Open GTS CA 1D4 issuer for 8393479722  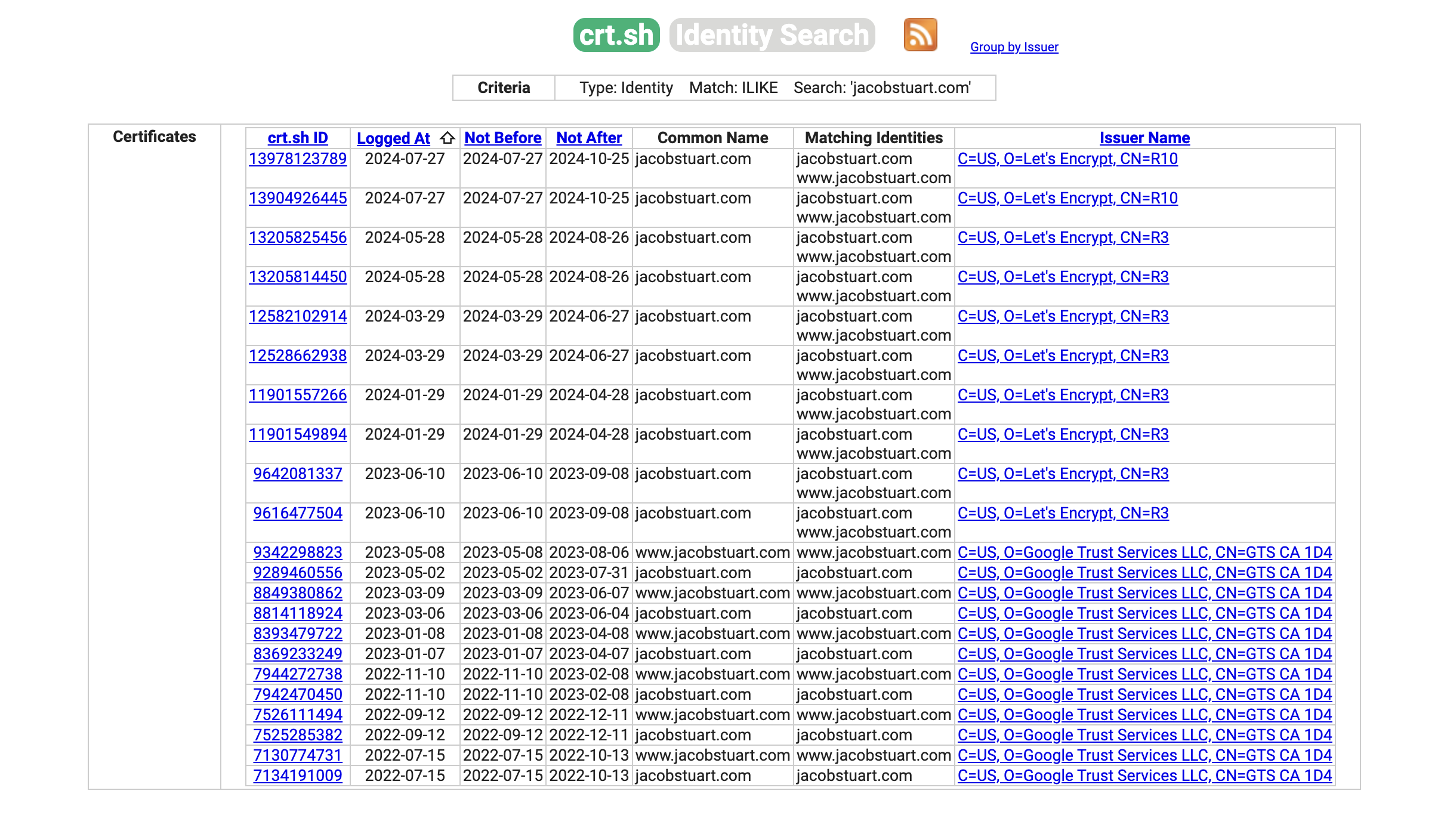click(x=1144, y=634)
